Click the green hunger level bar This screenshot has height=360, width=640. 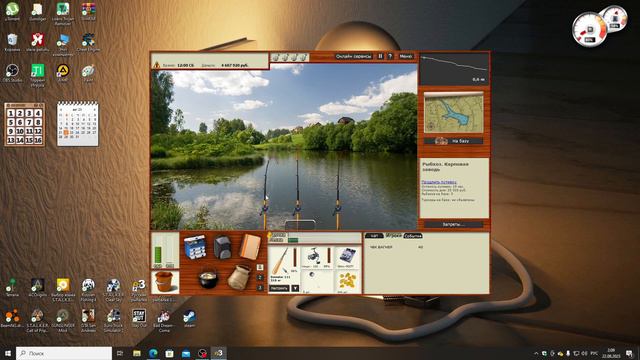click(158, 254)
